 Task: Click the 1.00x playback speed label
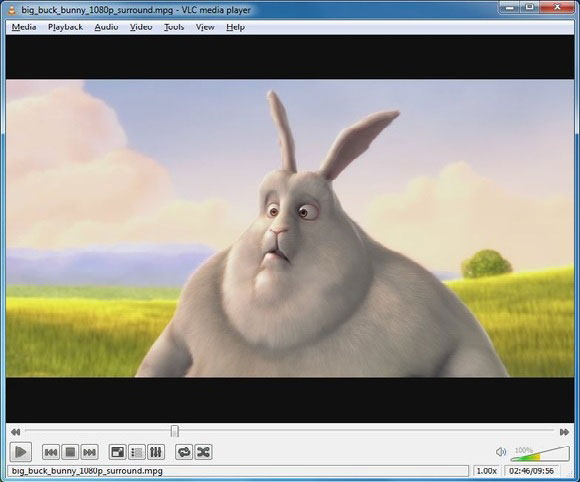coord(486,471)
